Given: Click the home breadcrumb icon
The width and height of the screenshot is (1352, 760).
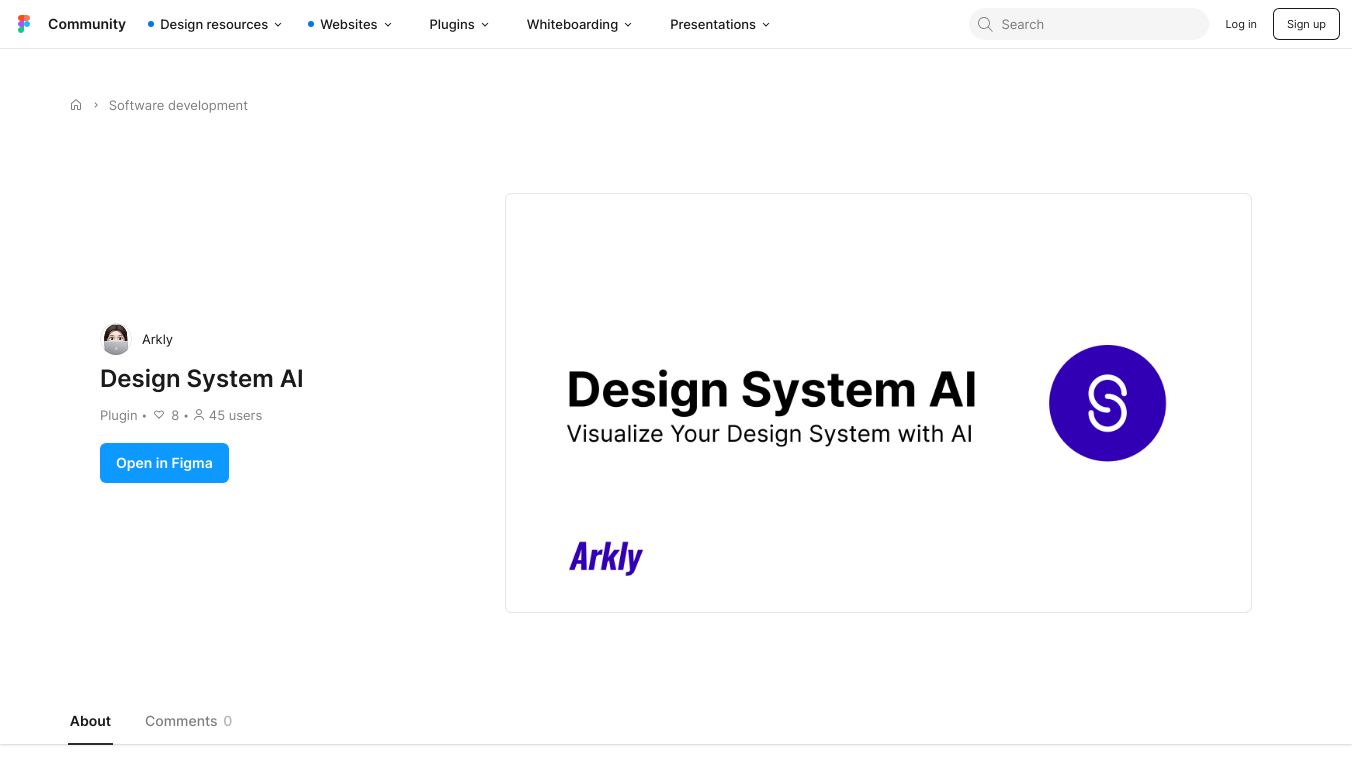Looking at the screenshot, I should tap(76, 105).
